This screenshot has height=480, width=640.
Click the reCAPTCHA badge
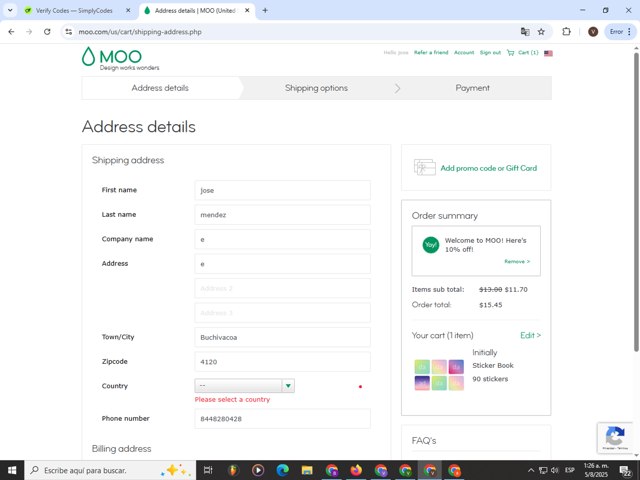[615, 438]
